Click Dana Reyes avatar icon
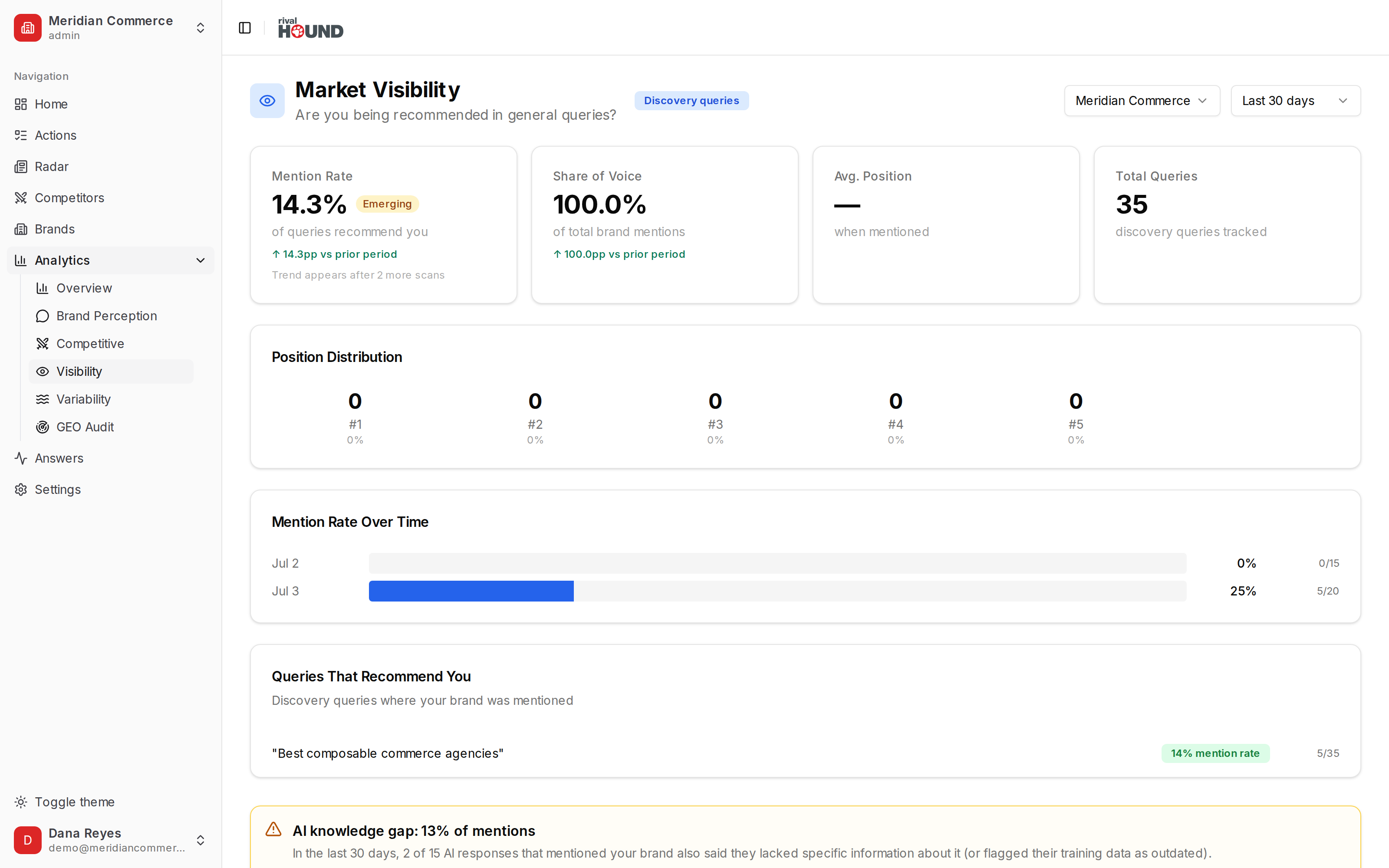 tap(27, 840)
